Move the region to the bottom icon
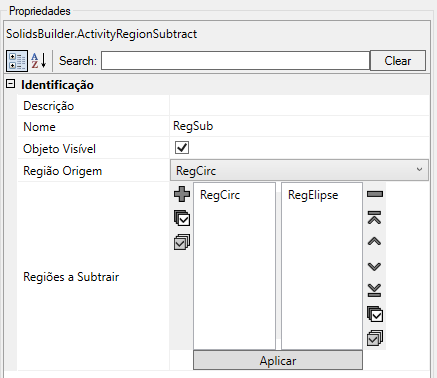Viewport: 437px width, 378px height. [375, 290]
